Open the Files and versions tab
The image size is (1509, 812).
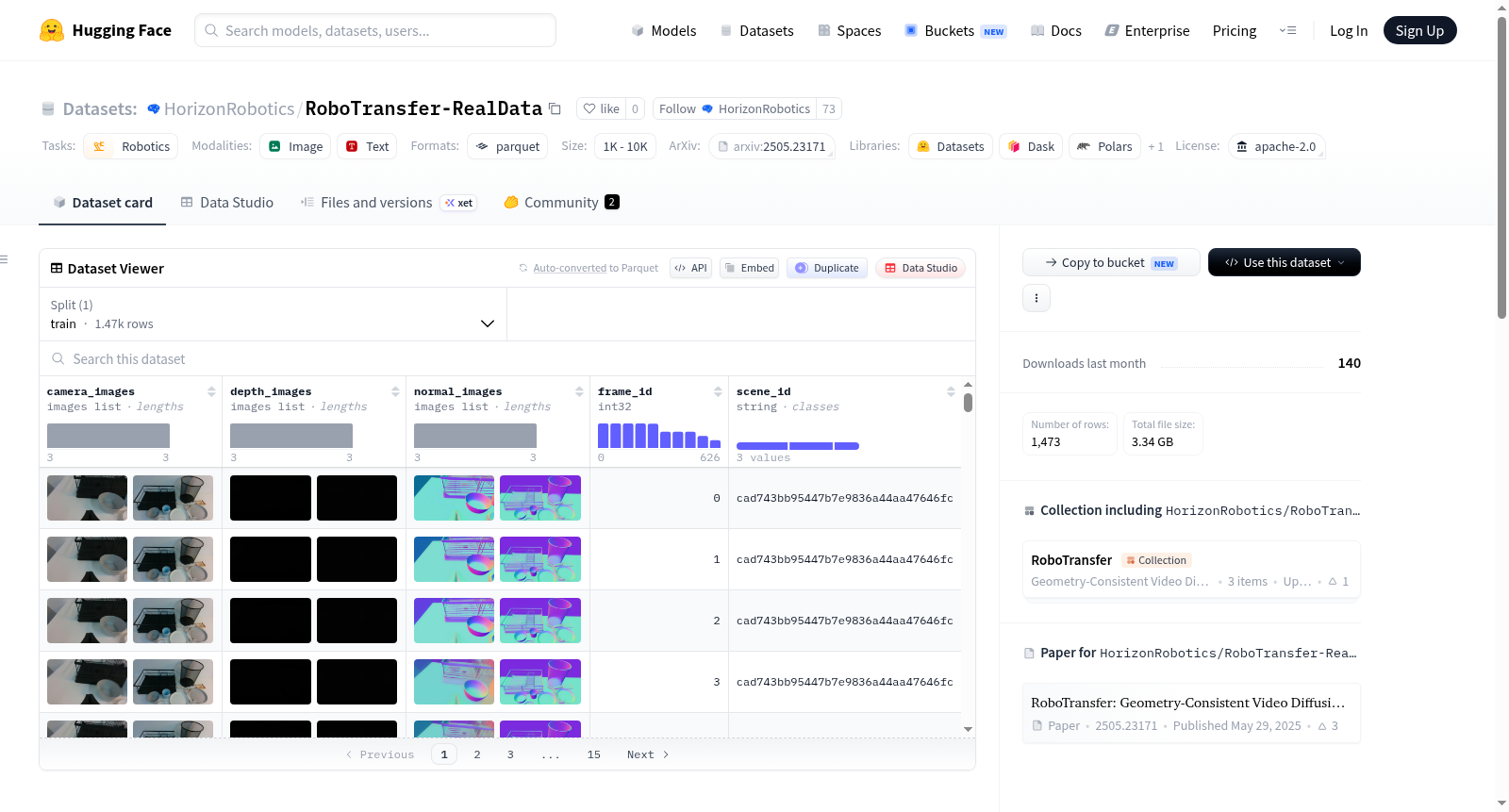coord(389,202)
